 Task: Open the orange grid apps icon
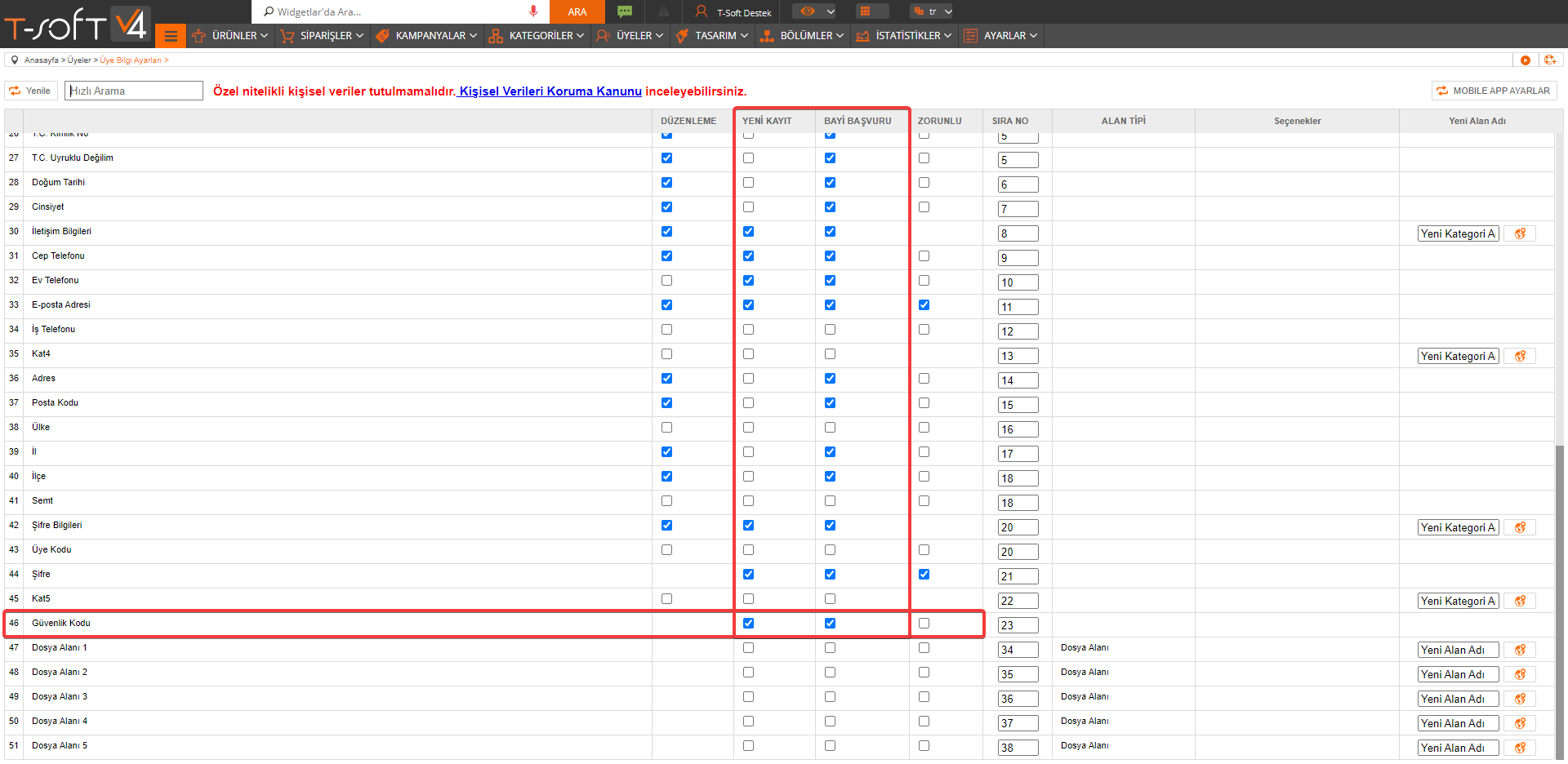865,11
